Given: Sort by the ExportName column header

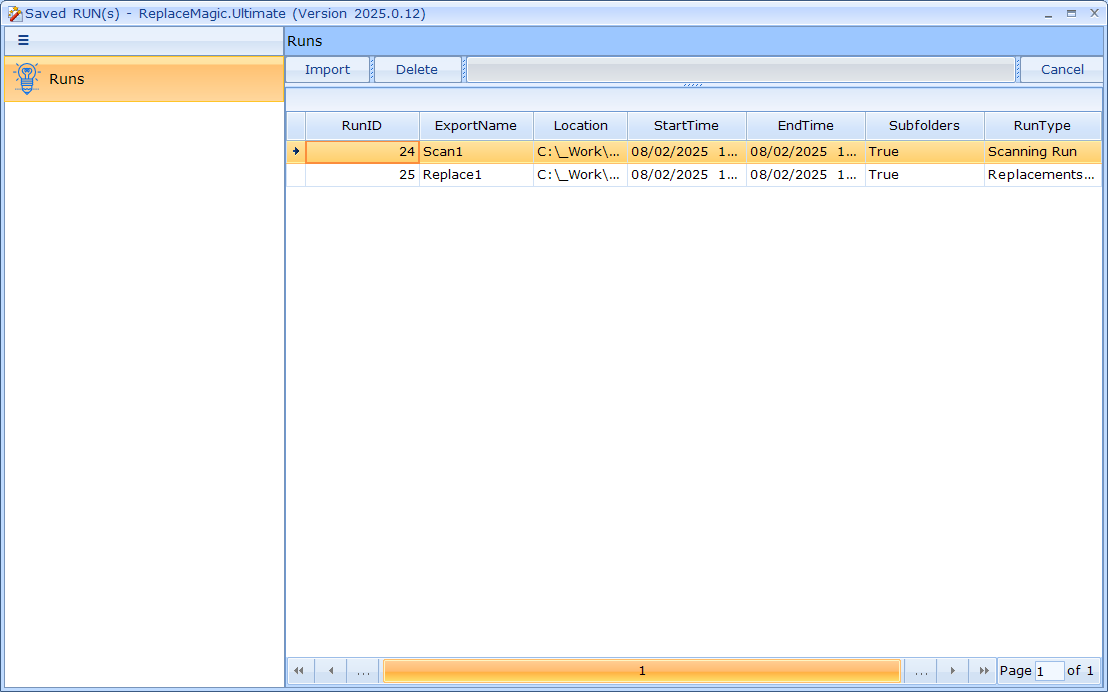Looking at the screenshot, I should (476, 126).
